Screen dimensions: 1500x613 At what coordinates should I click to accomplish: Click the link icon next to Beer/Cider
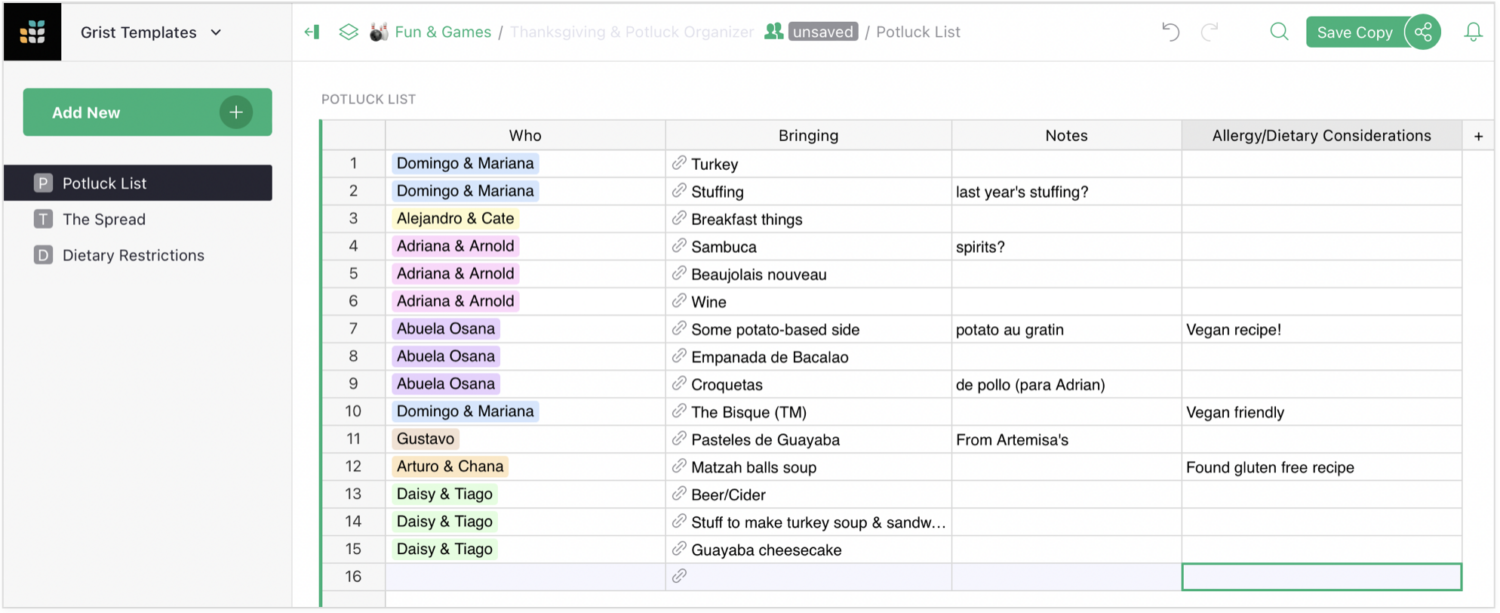pyautogui.click(x=679, y=493)
